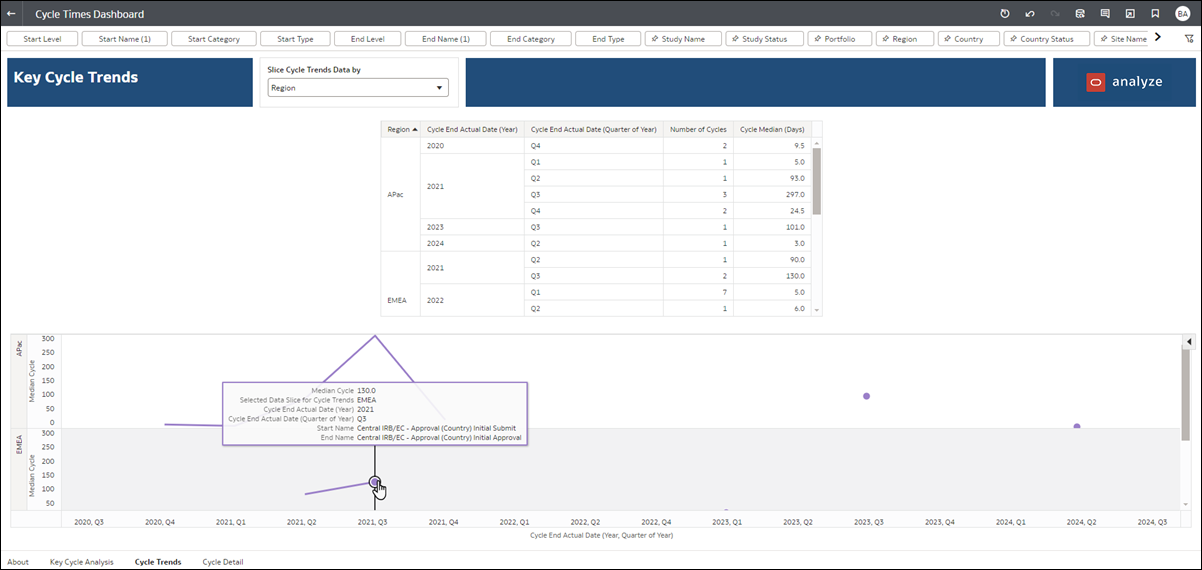Open the Cycle Detail tab
1202x570 pixels.
pos(223,562)
